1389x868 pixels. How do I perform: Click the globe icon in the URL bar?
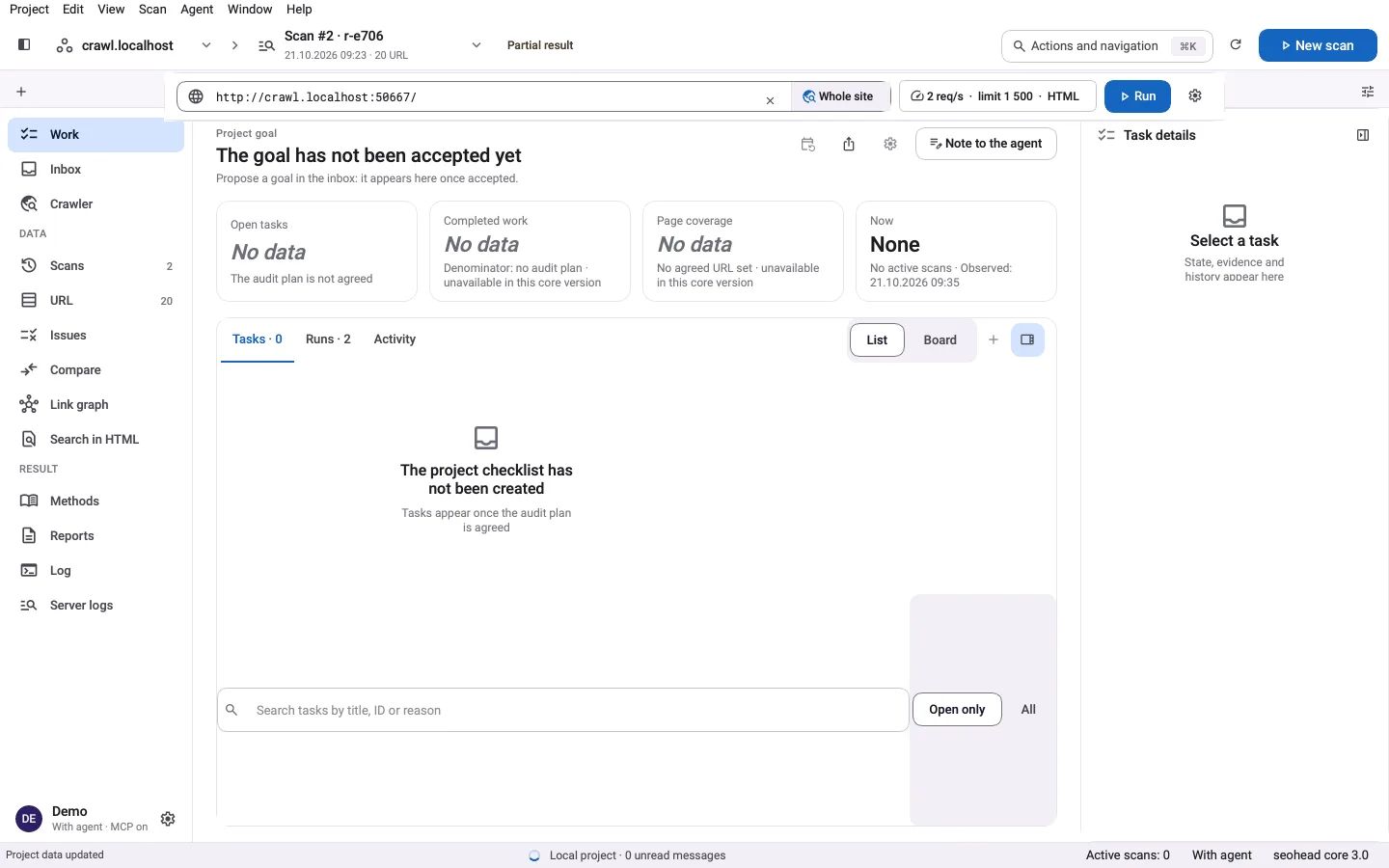(196, 96)
